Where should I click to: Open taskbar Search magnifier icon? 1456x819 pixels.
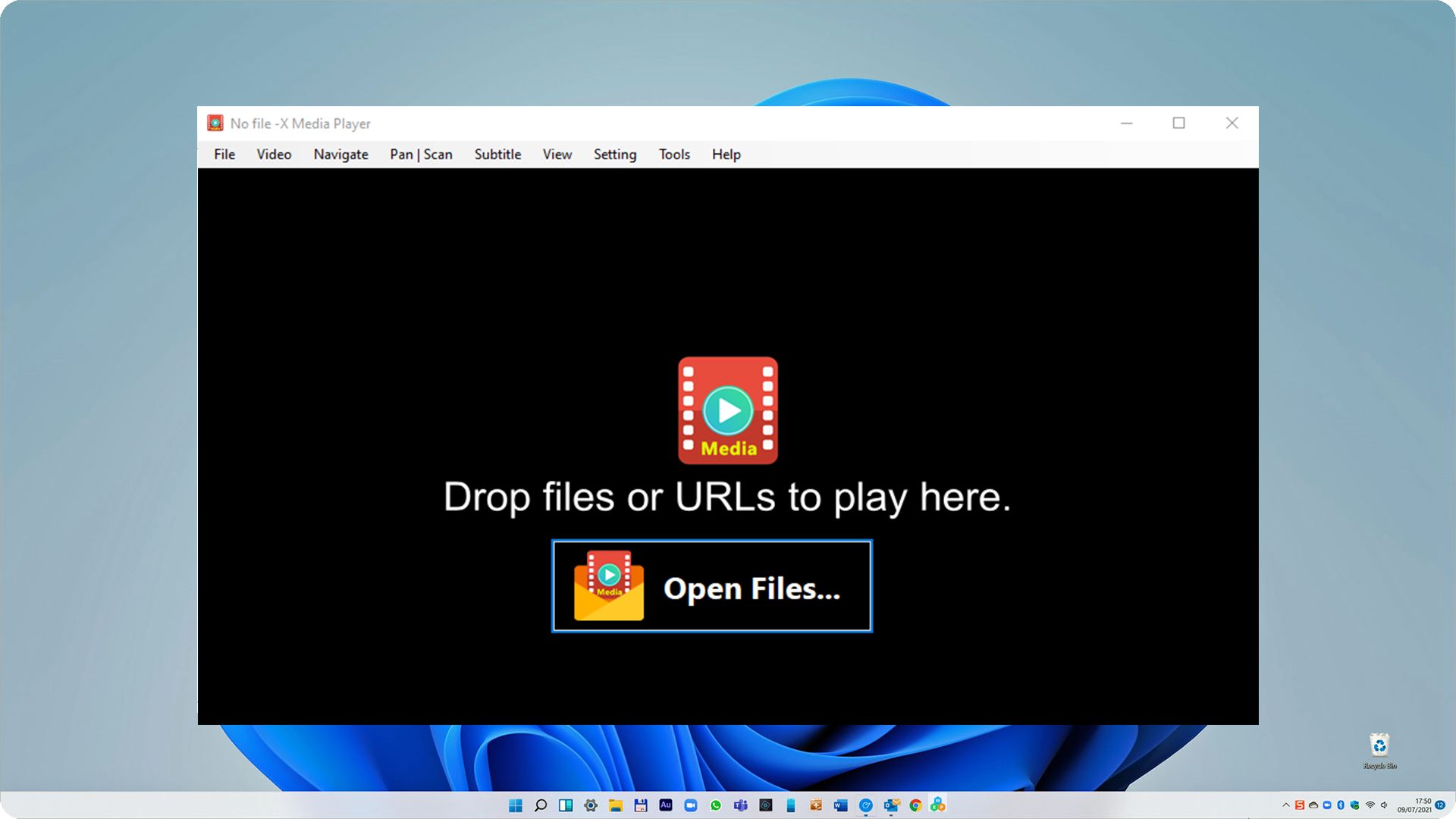point(541,805)
